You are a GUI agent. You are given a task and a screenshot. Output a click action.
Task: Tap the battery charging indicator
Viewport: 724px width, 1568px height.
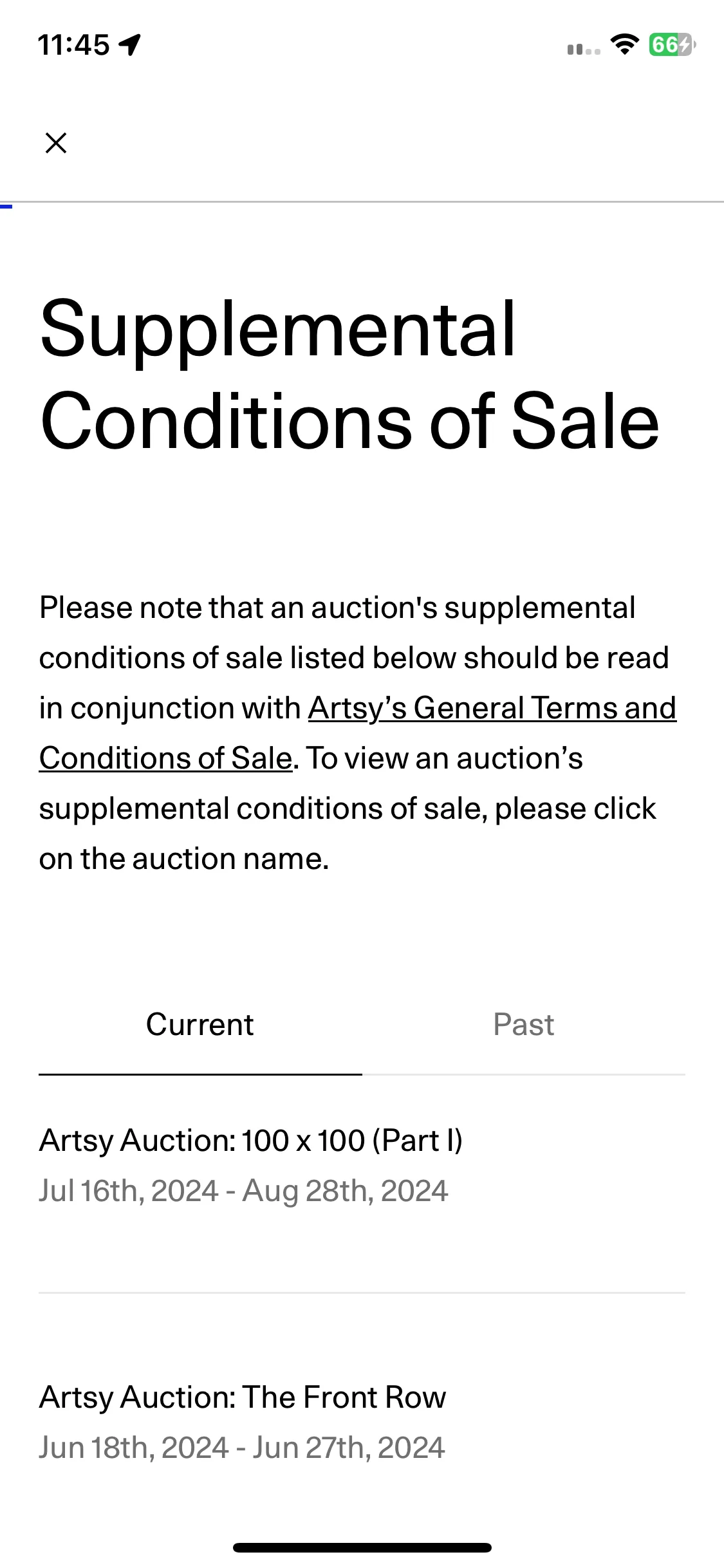coord(672,44)
